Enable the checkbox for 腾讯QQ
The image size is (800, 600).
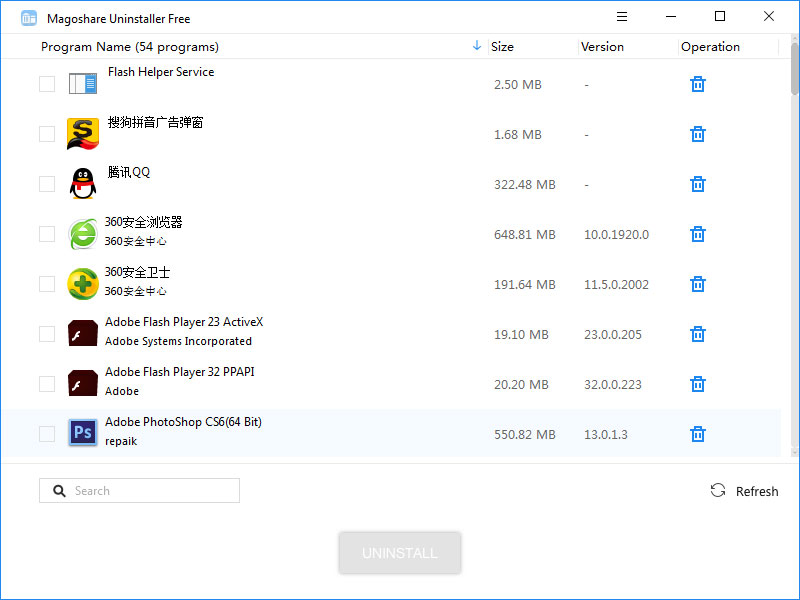tap(46, 184)
